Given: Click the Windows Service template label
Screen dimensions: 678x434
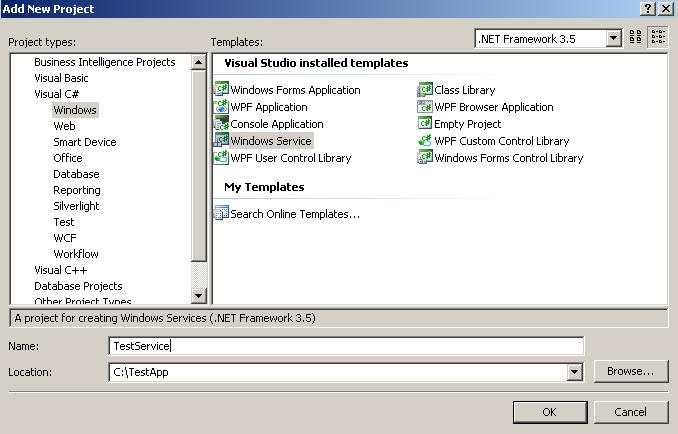Looking at the screenshot, I should coord(271,141).
